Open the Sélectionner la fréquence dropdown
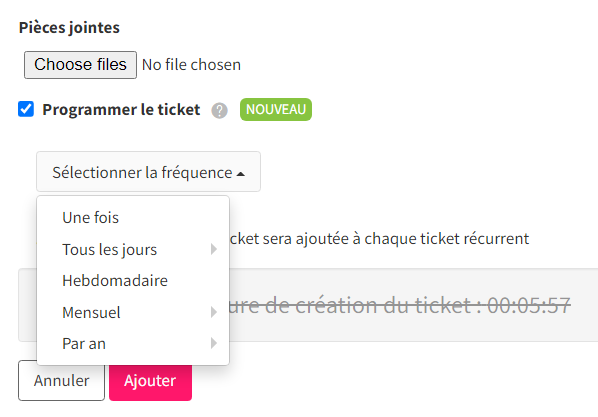Viewport: 598px width, 417px height. [148, 172]
